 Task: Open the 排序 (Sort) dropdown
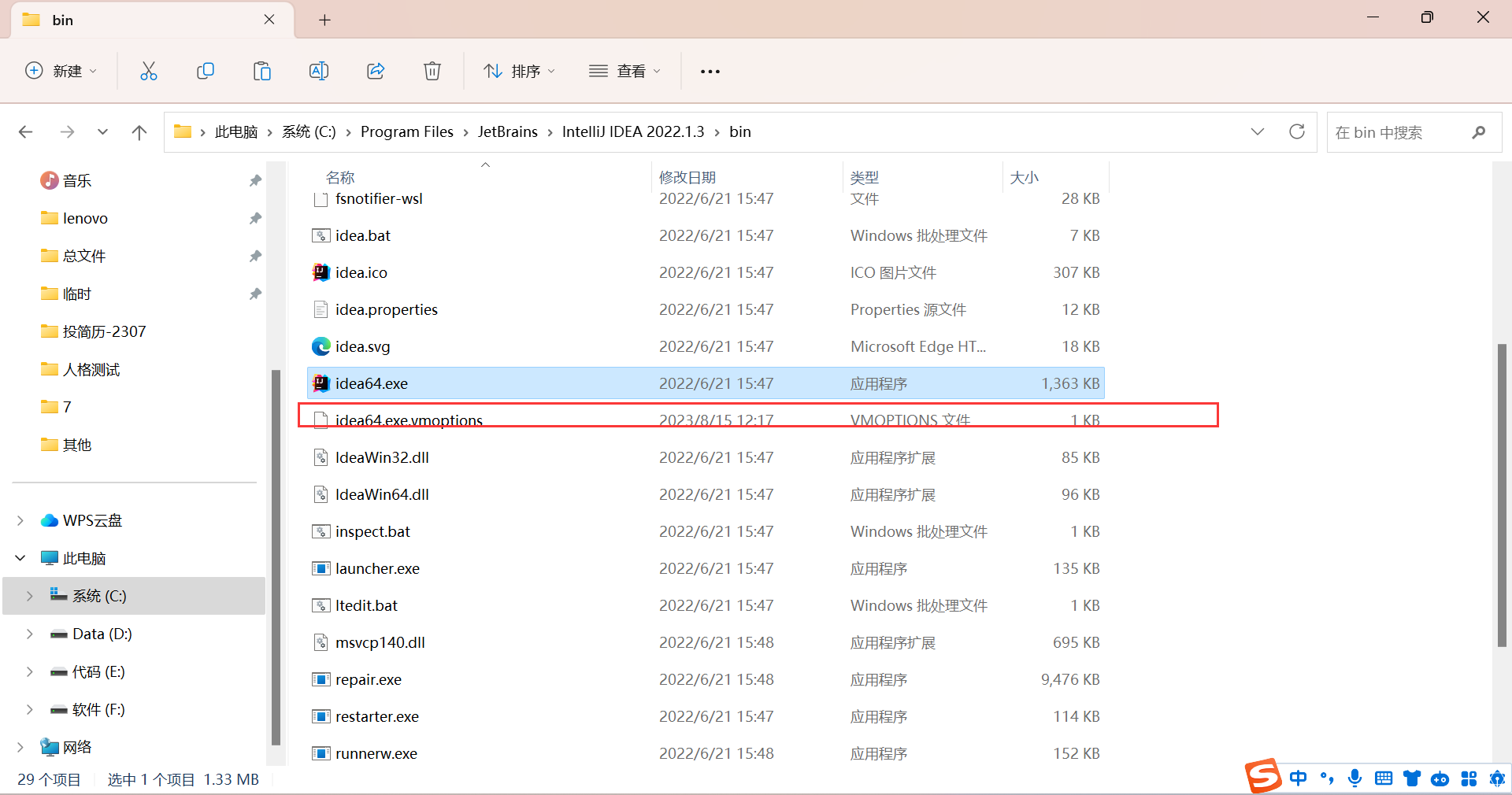click(x=520, y=71)
